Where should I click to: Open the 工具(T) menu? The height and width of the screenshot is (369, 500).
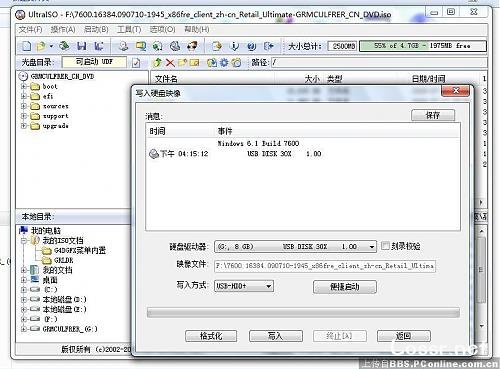(129, 30)
